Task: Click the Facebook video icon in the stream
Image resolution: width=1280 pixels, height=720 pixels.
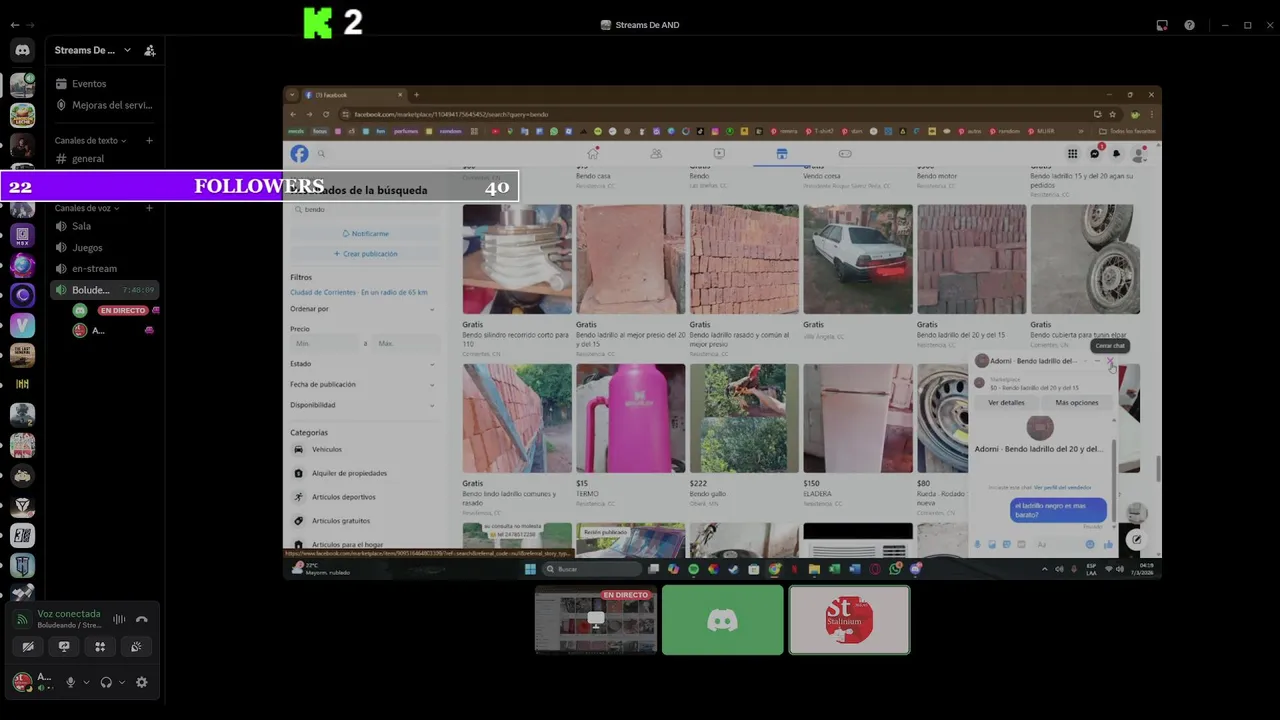Action: click(719, 153)
